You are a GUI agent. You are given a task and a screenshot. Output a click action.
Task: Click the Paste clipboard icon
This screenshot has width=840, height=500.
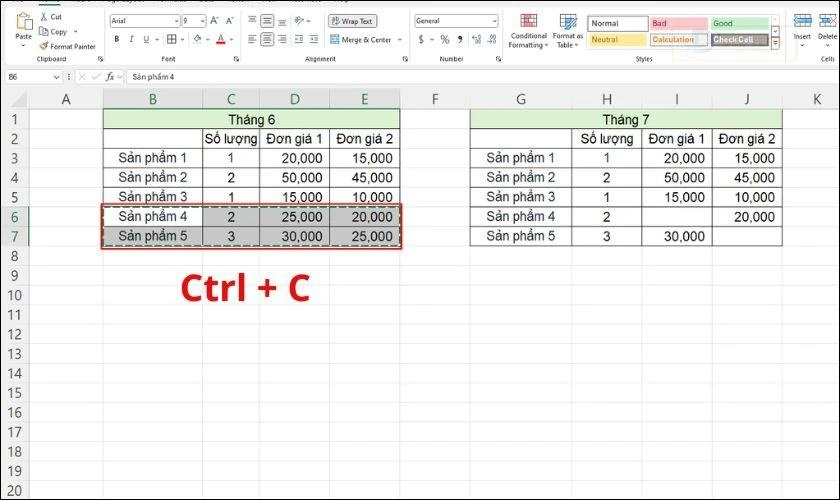23,22
